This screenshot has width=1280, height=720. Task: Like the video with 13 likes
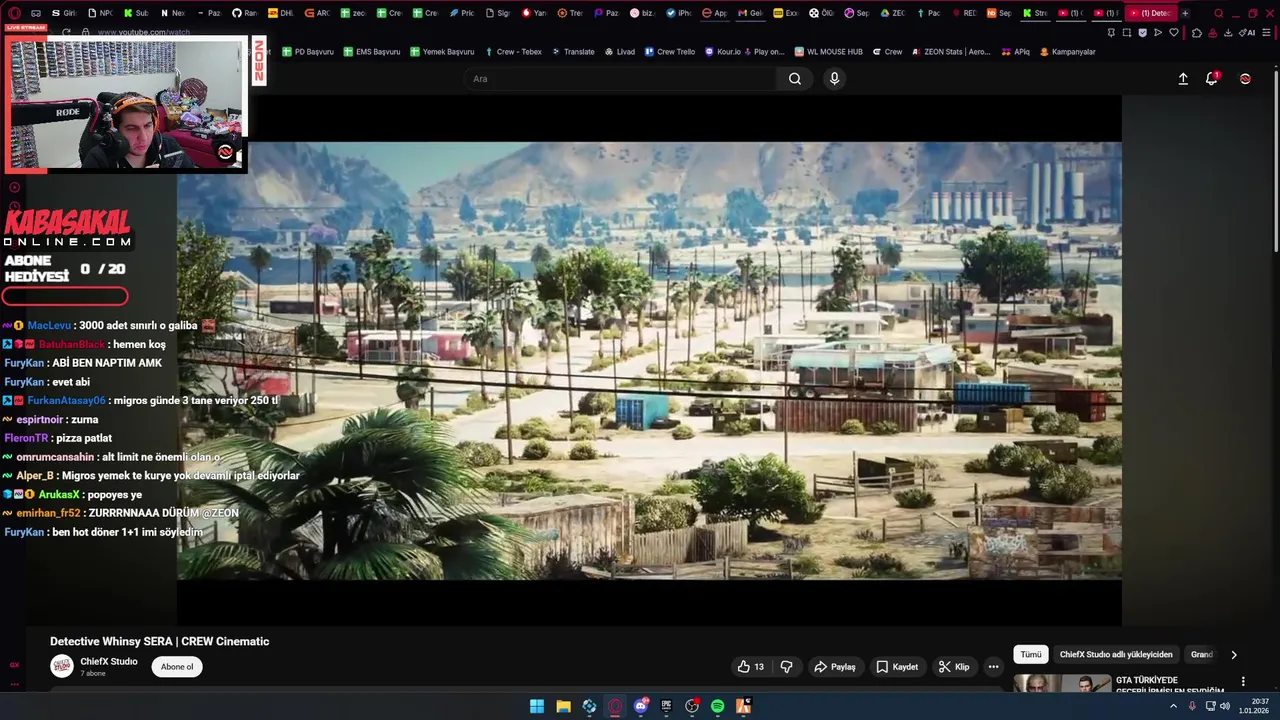coord(751,667)
